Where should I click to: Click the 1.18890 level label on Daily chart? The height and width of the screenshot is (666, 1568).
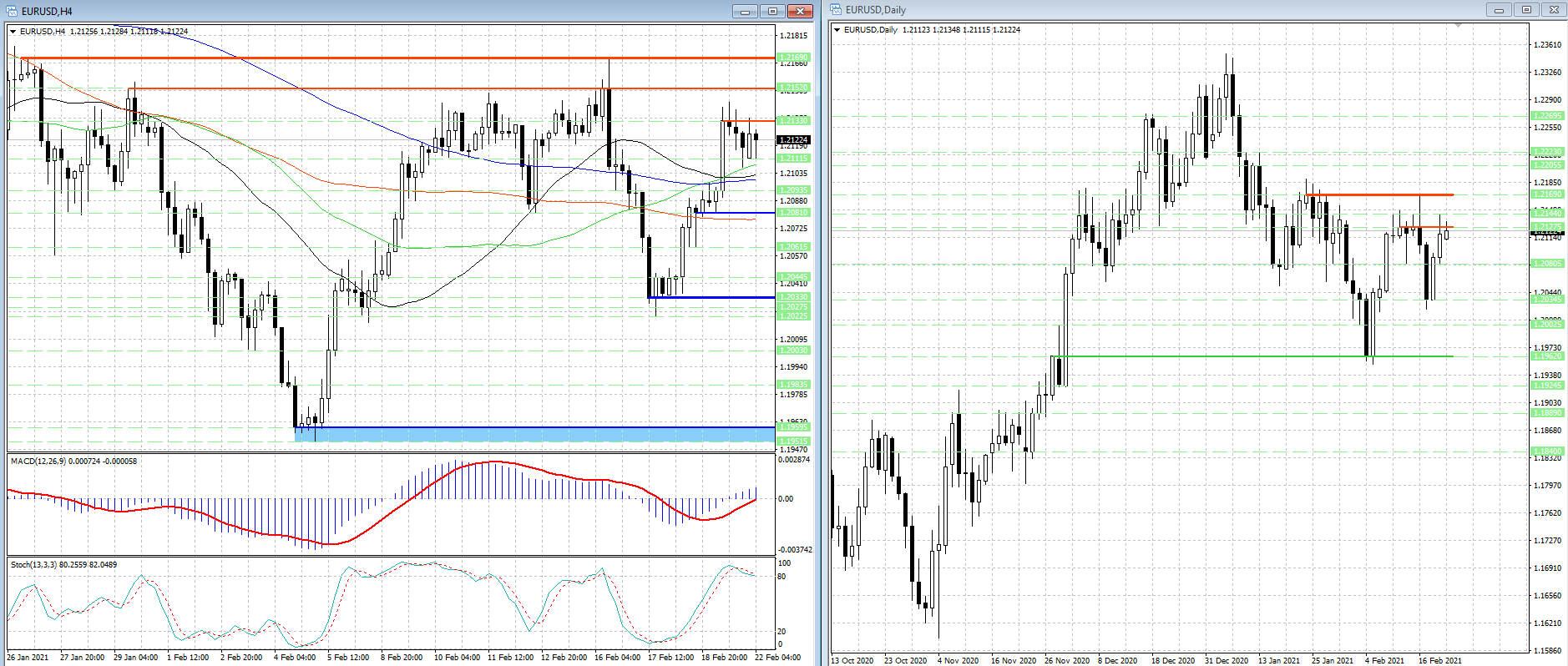coord(1547,413)
